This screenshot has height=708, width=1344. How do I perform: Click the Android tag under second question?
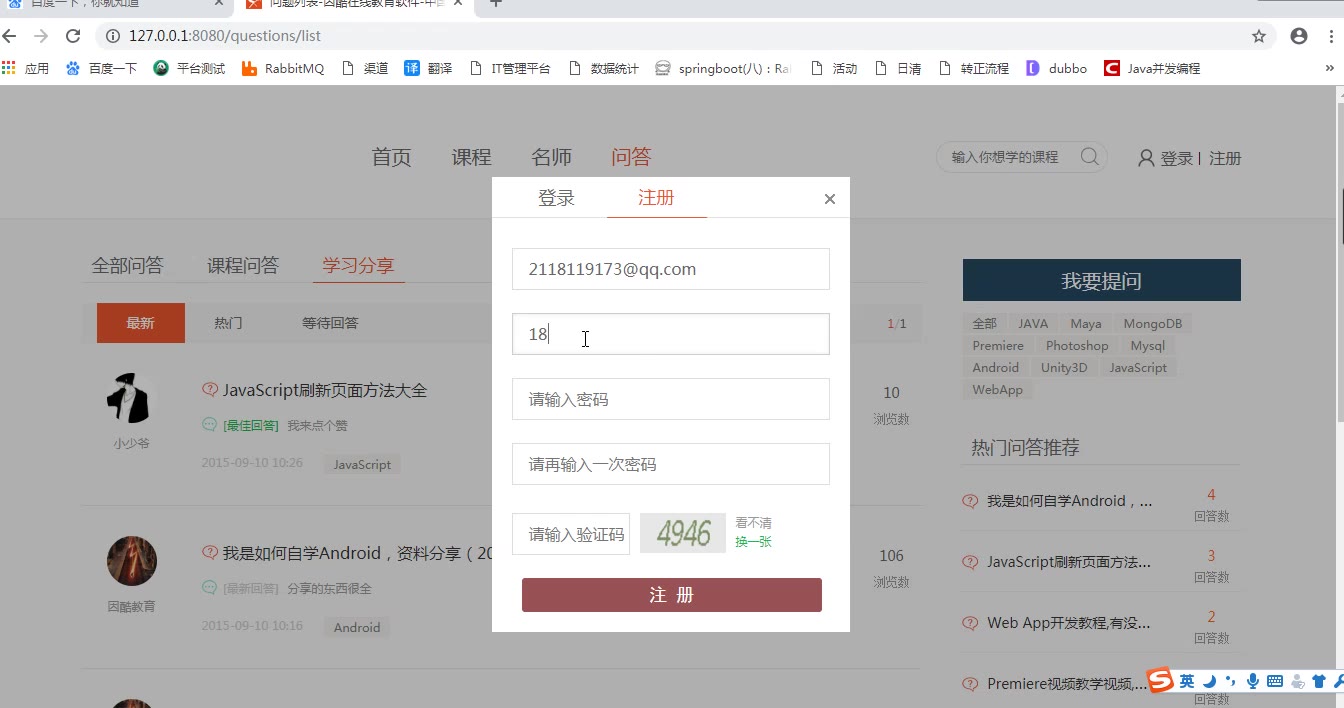click(357, 627)
